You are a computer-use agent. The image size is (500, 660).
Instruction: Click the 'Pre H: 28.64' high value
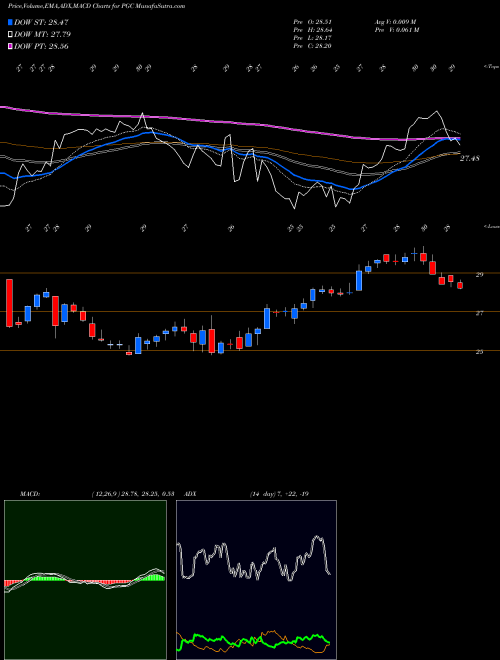click(312, 30)
